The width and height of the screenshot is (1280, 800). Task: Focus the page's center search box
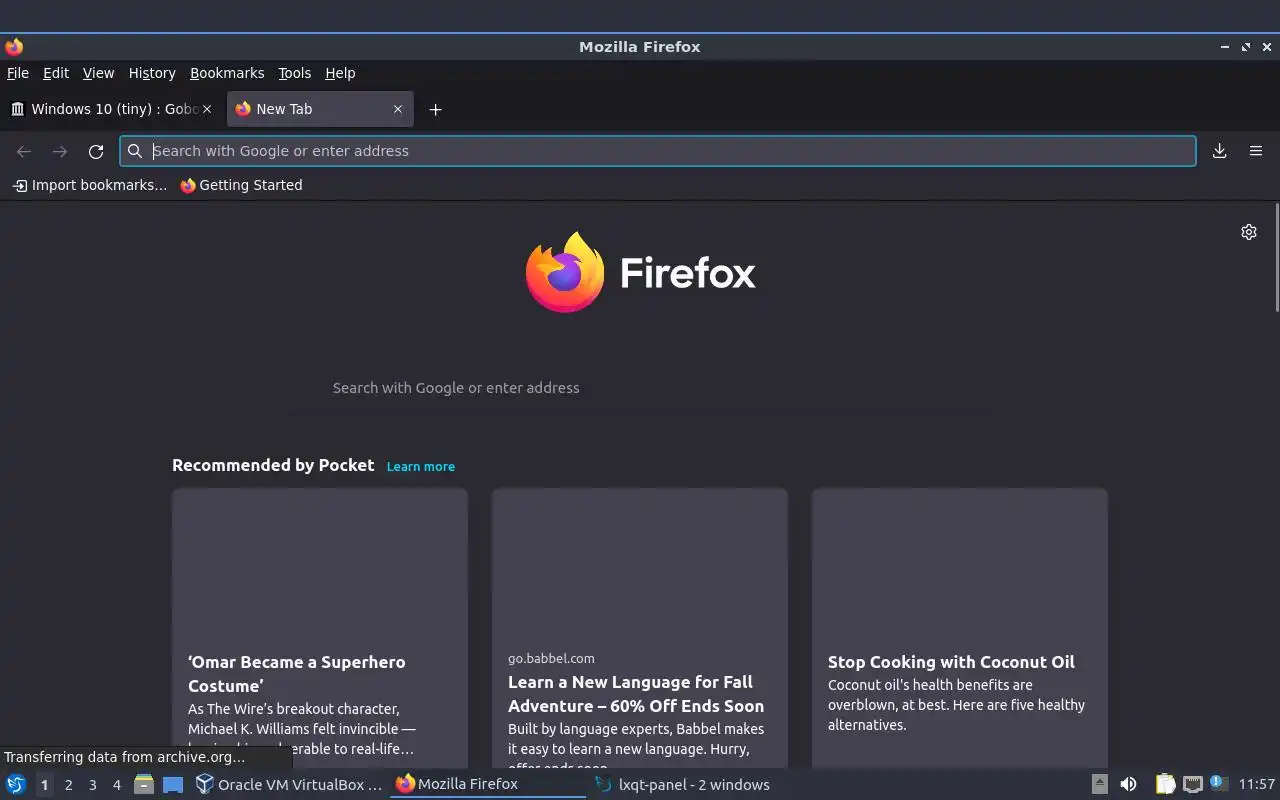coord(640,388)
